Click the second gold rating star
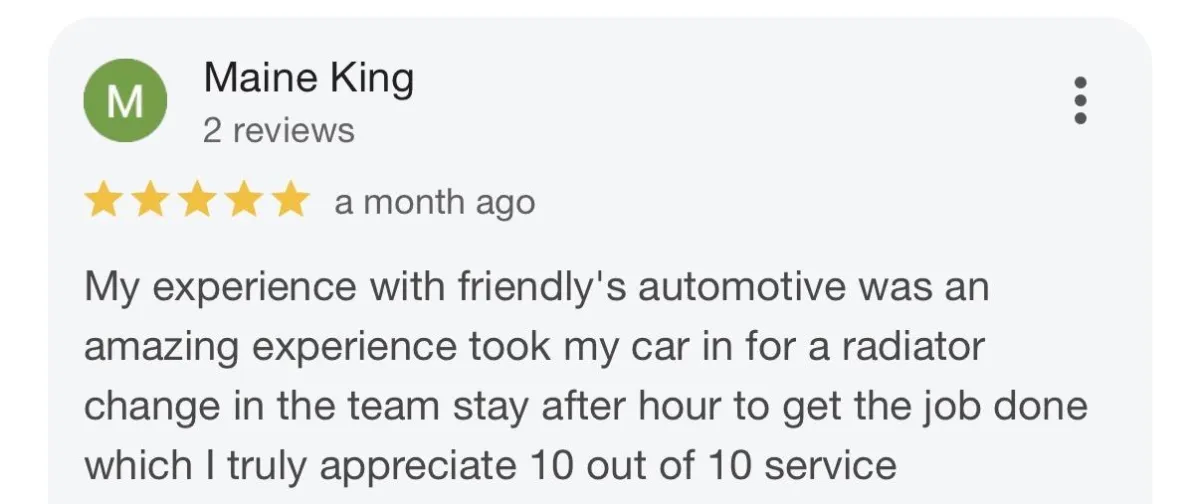 [x=150, y=201]
